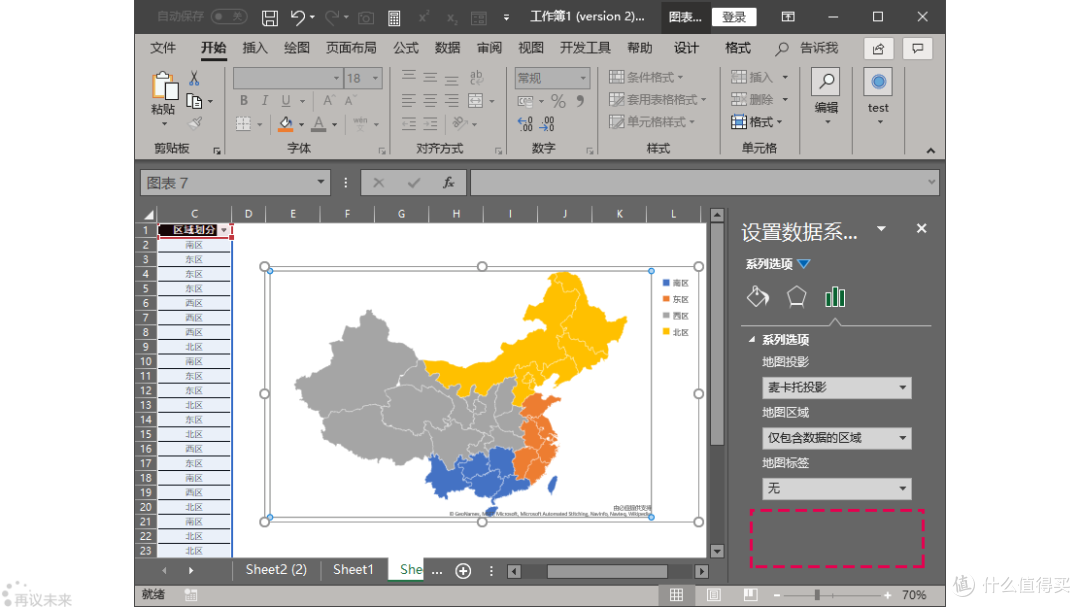Viewport: 1080px width, 607px height.
Task: Click the comma style icon
Action: [580, 101]
